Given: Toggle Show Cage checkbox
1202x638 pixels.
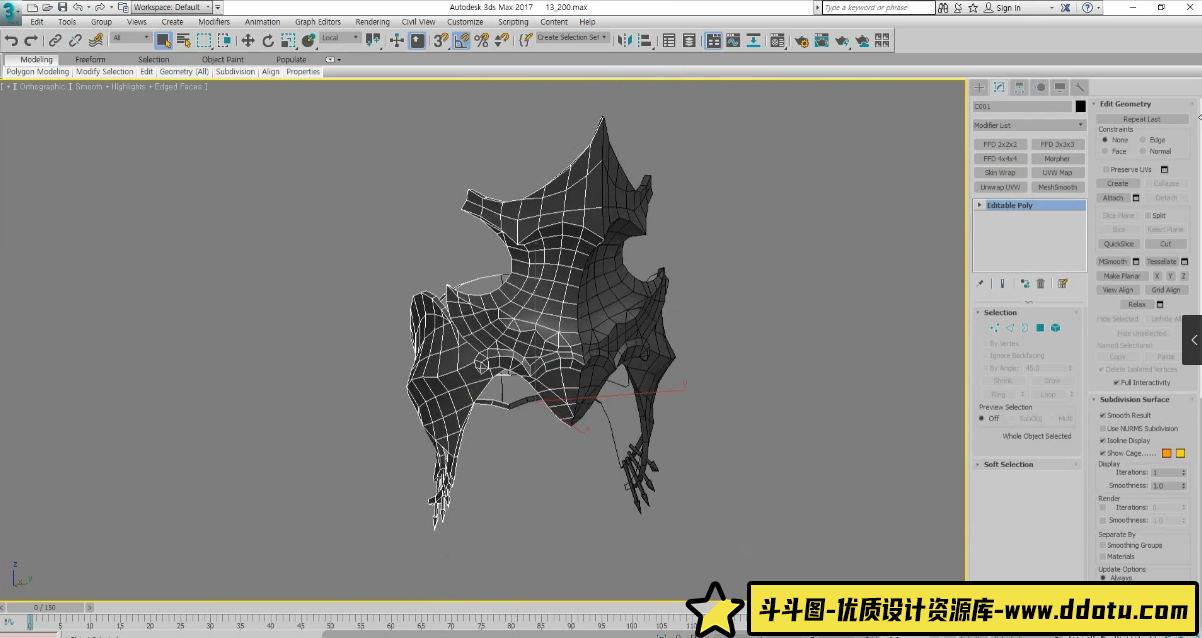Looking at the screenshot, I should (1103, 453).
